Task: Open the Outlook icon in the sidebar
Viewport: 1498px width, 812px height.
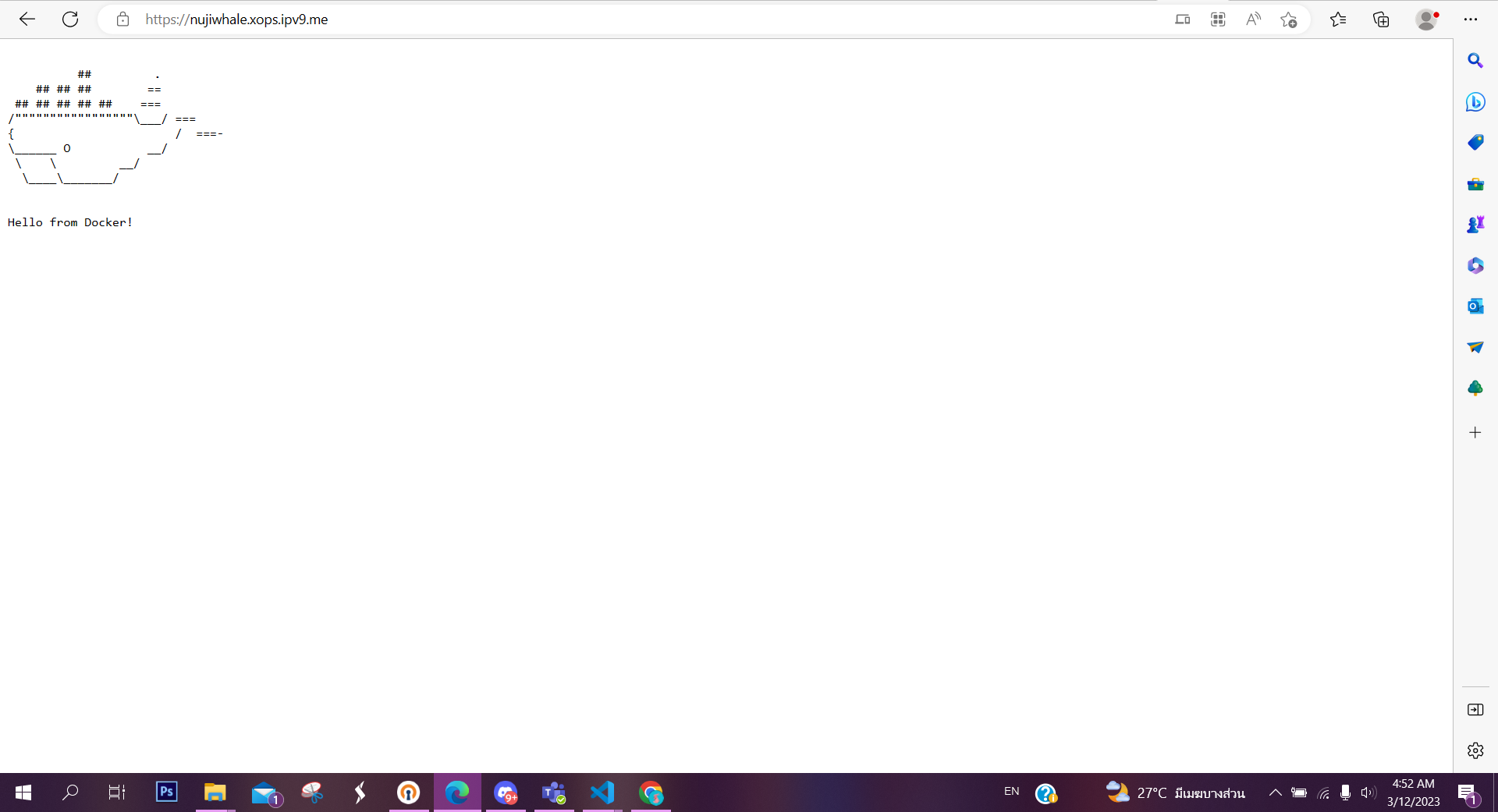Action: pyautogui.click(x=1475, y=307)
